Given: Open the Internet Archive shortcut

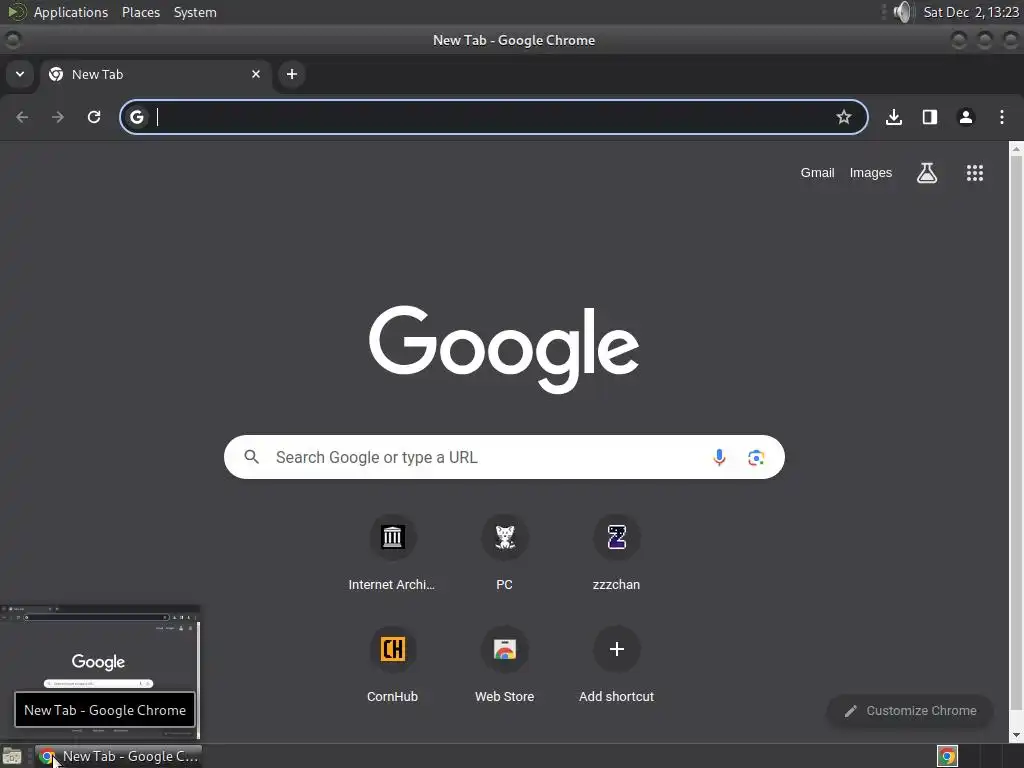Looking at the screenshot, I should [392, 554].
